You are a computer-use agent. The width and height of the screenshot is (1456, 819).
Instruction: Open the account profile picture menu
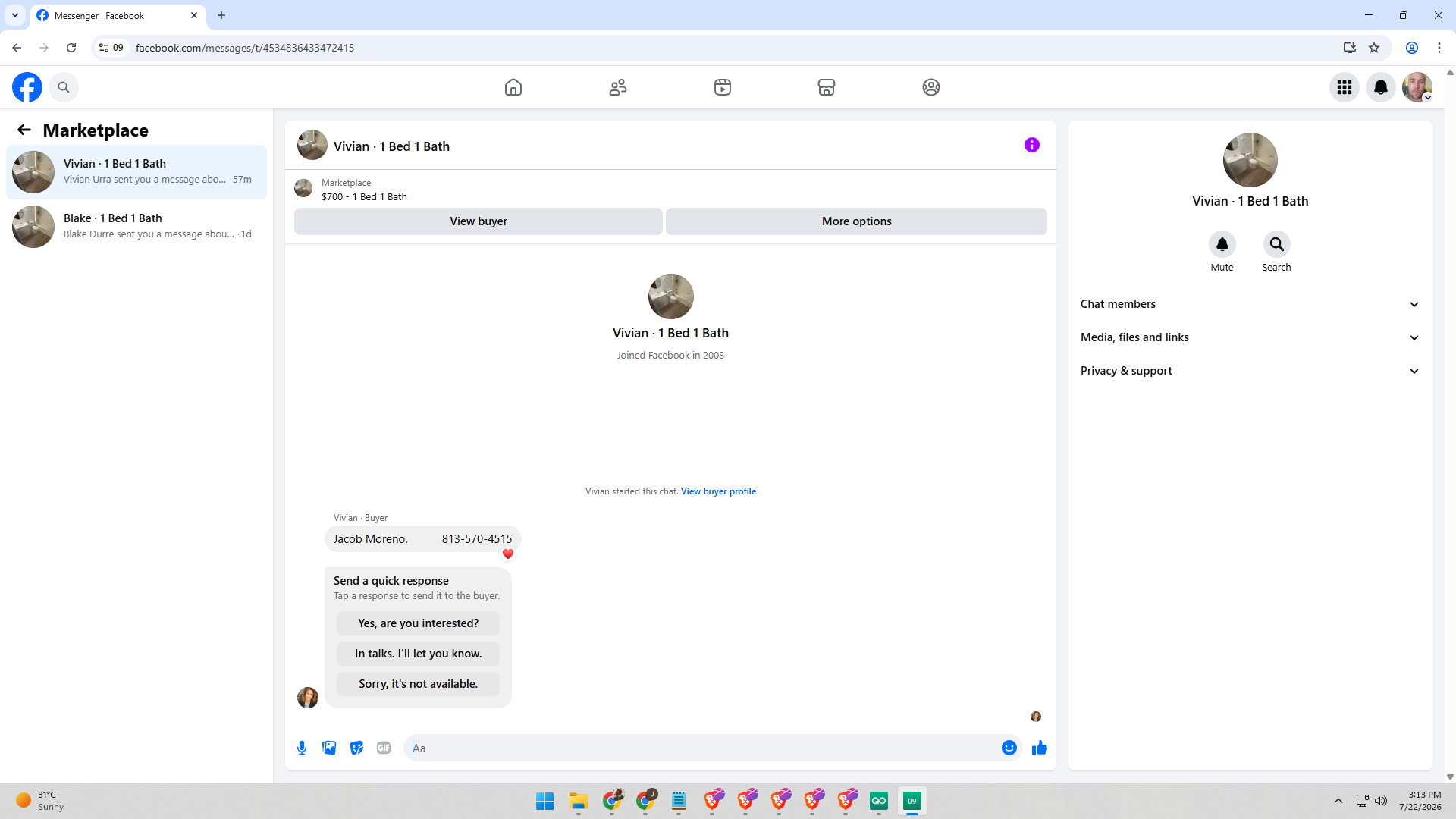click(x=1417, y=87)
